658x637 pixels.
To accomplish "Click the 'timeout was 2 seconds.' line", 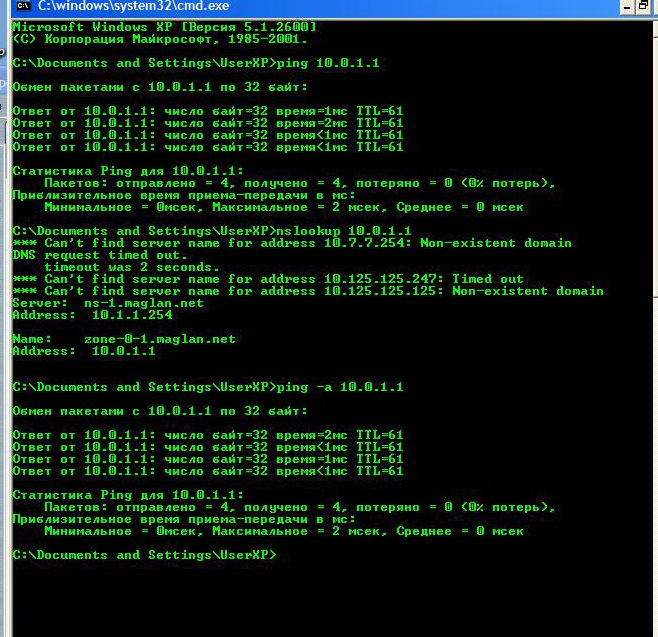I will coord(130,267).
